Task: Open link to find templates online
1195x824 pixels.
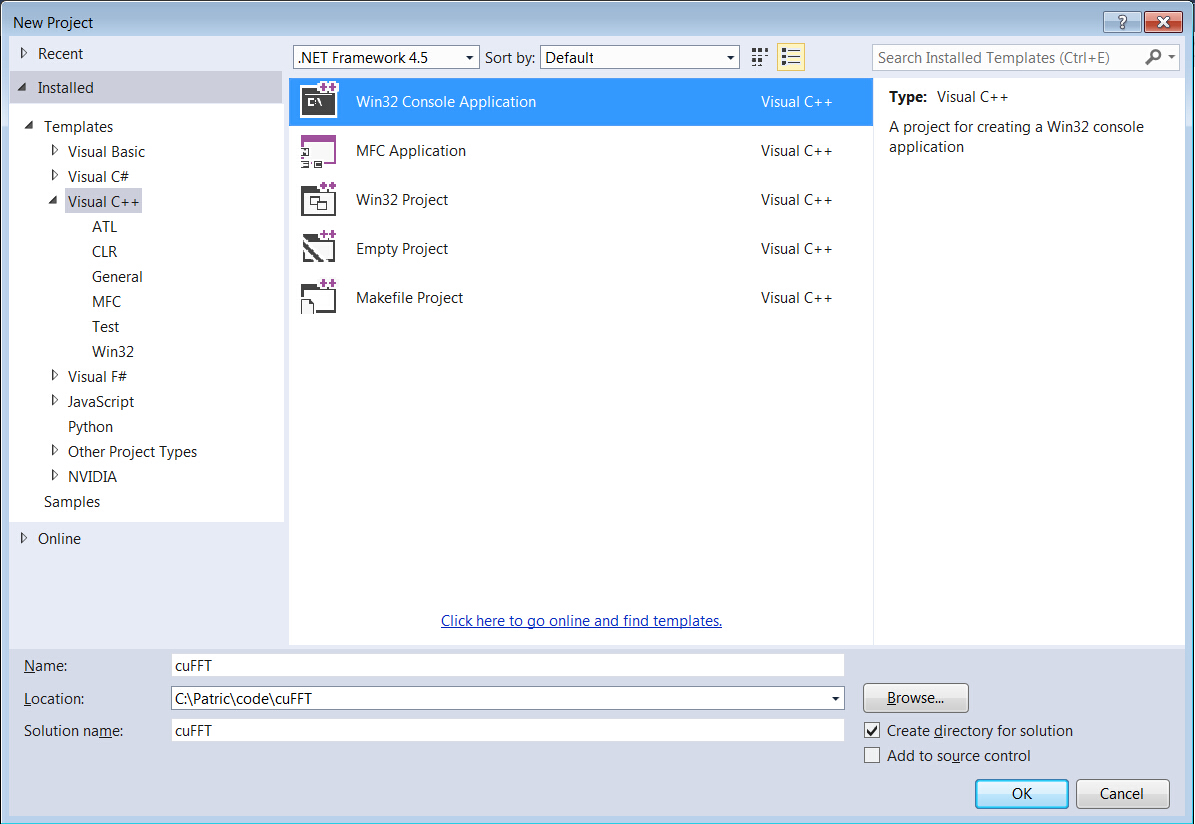Action: tap(581, 620)
